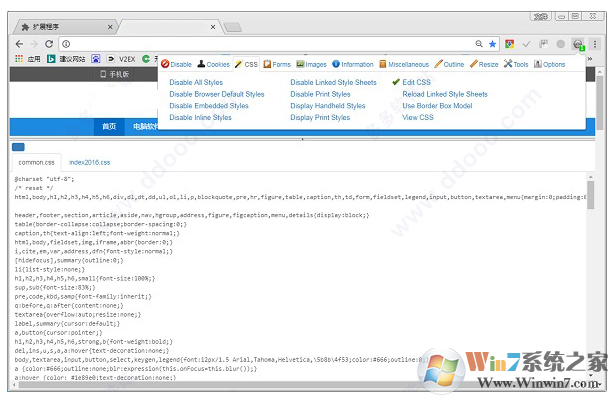The height and width of the screenshot is (397, 615).
Task: Open the Miscellaneous menu tab
Action: click(x=404, y=64)
